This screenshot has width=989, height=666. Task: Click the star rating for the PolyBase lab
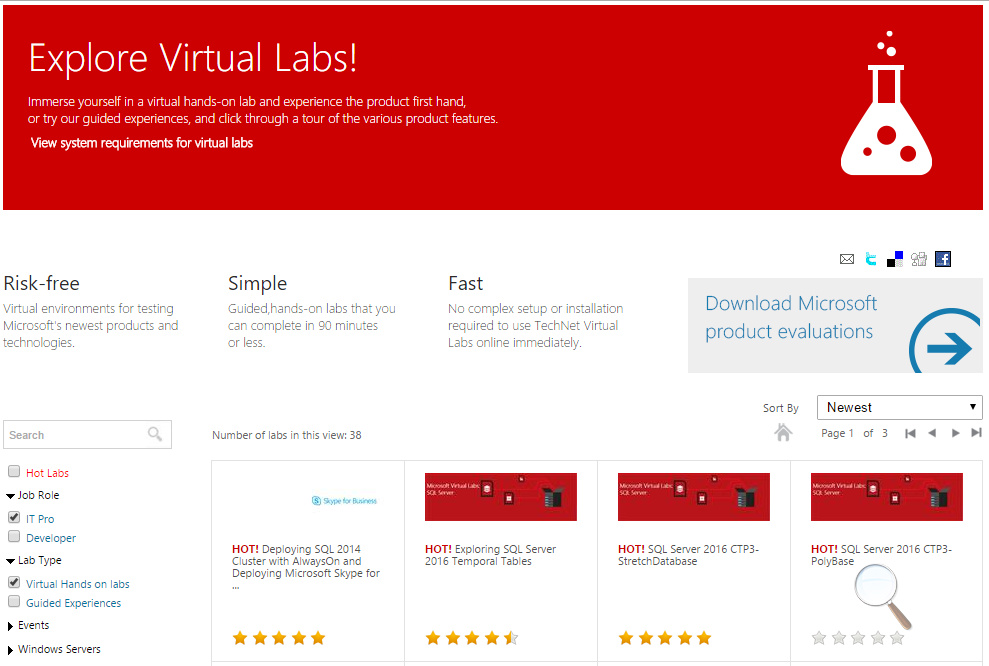pyautogui.click(x=858, y=638)
